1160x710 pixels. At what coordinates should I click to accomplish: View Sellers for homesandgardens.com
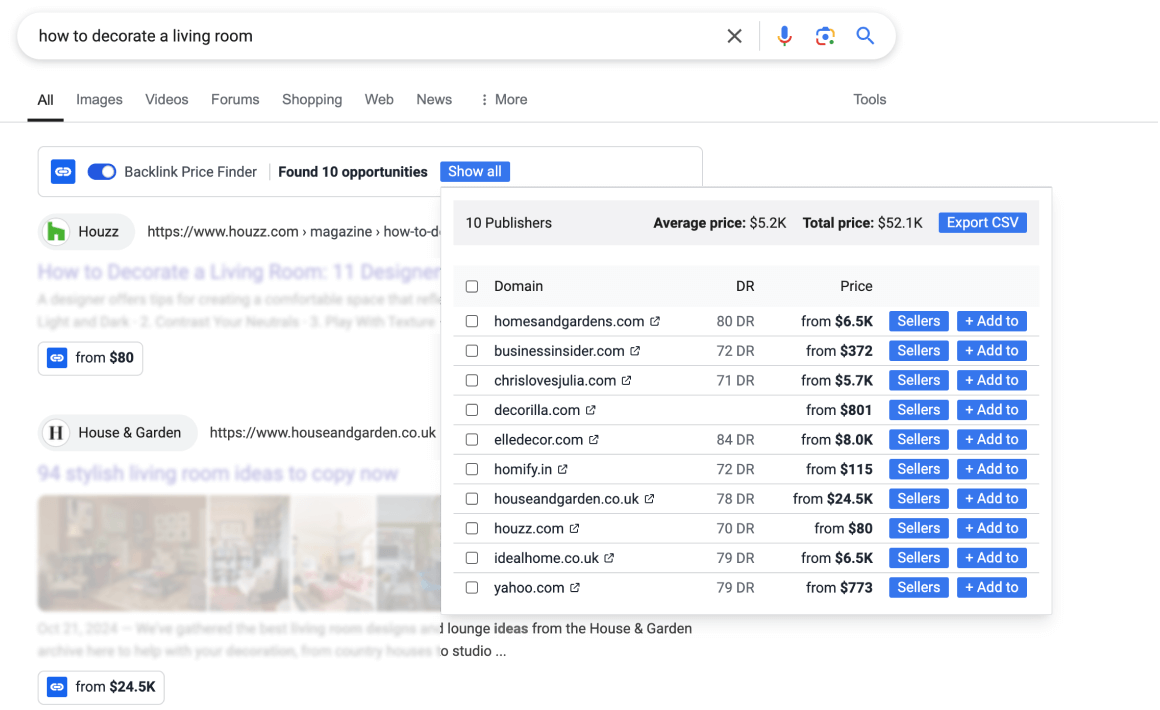pyautogui.click(x=919, y=321)
